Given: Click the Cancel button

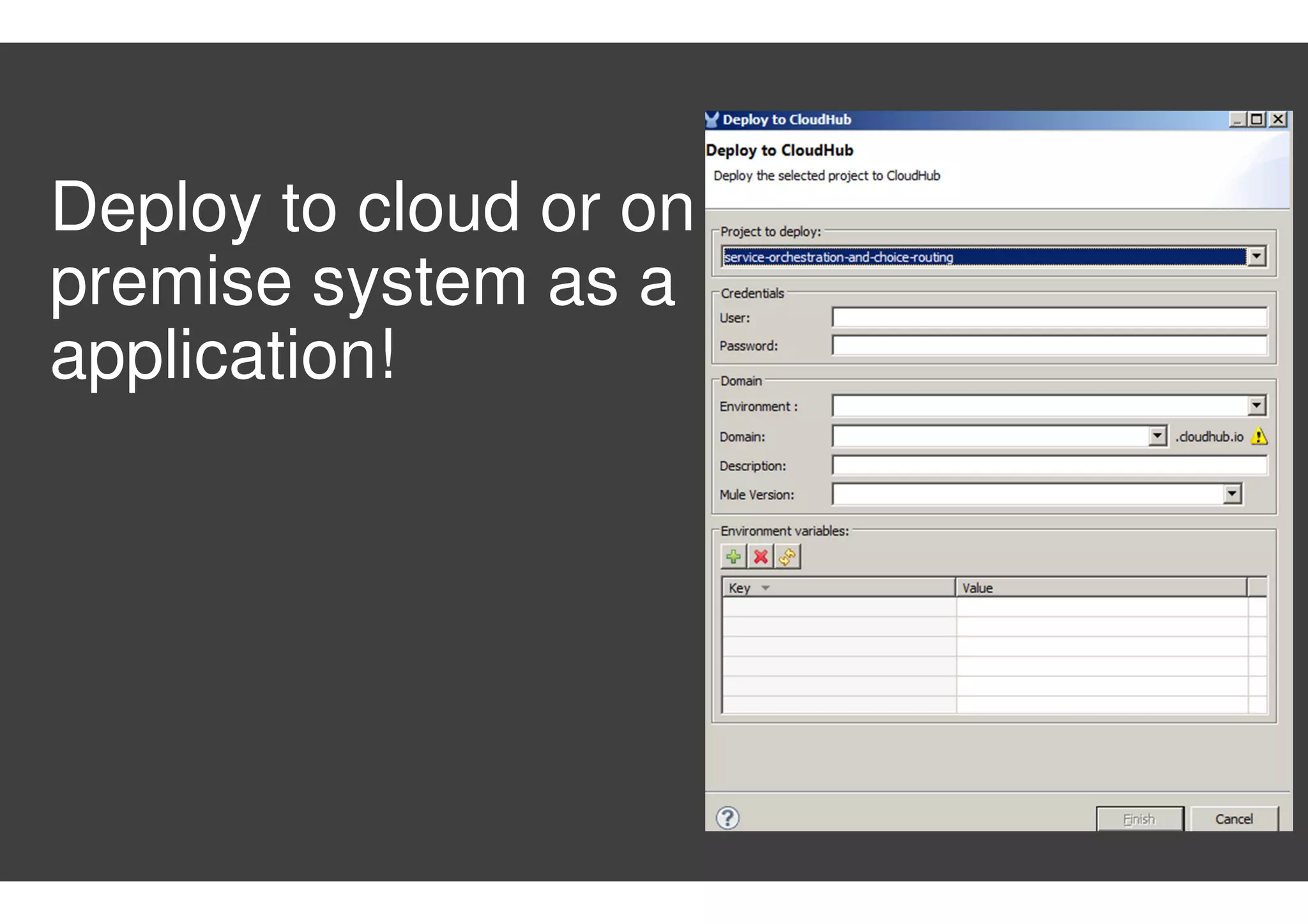Looking at the screenshot, I should click(1234, 819).
